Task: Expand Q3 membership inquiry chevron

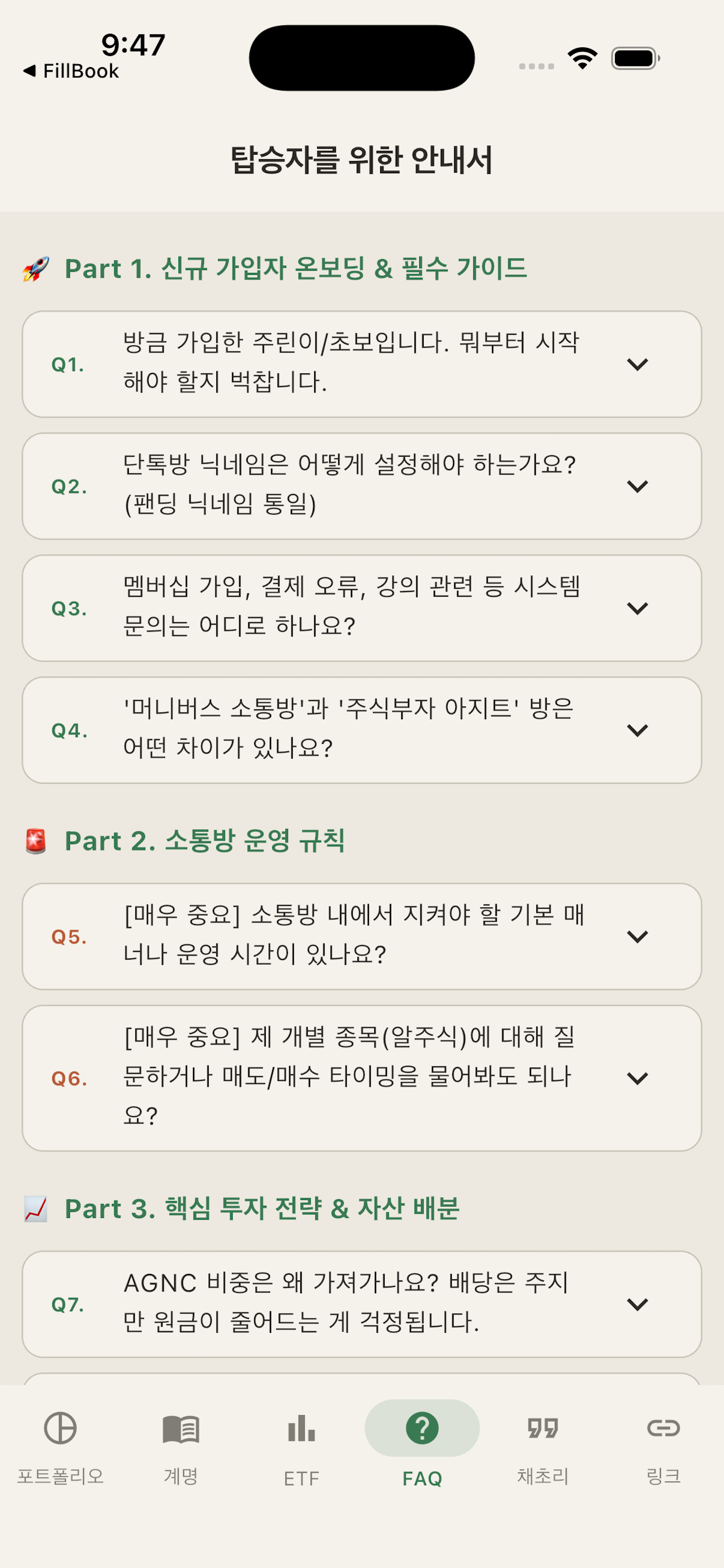Action: tap(637, 608)
